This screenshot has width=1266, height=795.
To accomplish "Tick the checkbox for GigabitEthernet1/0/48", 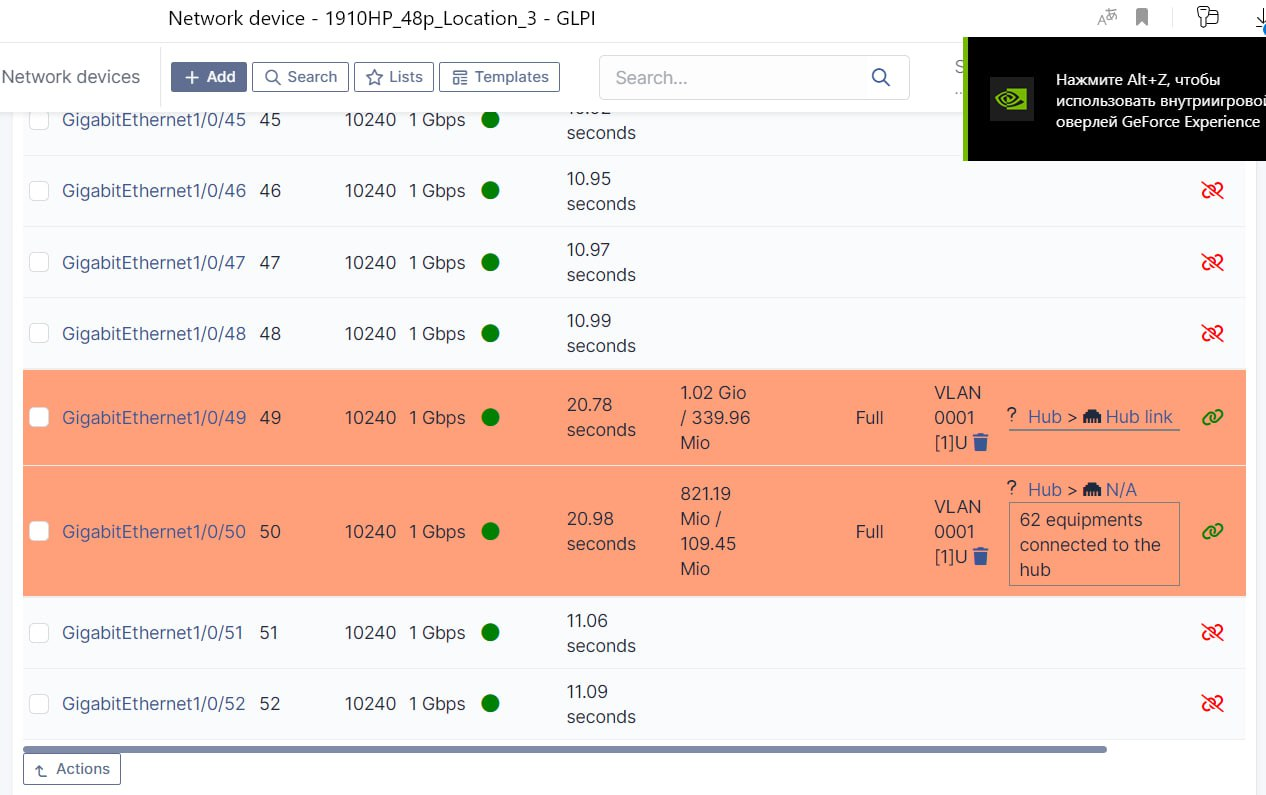I will (x=38, y=333).
